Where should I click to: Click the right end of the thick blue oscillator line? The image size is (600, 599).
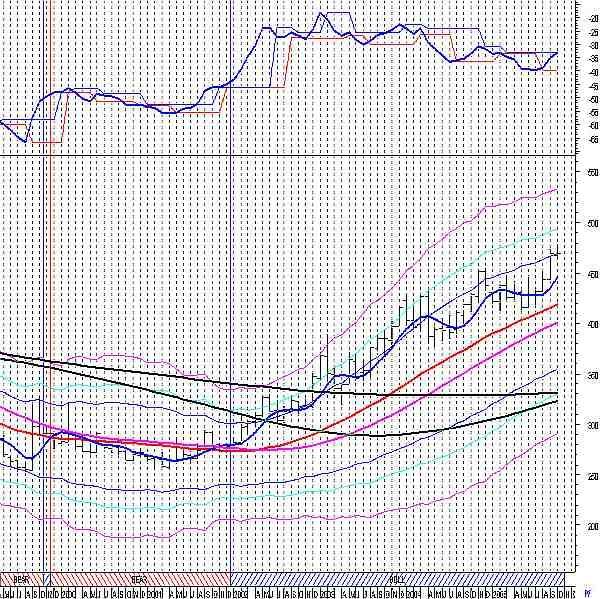tap(556, 53)
